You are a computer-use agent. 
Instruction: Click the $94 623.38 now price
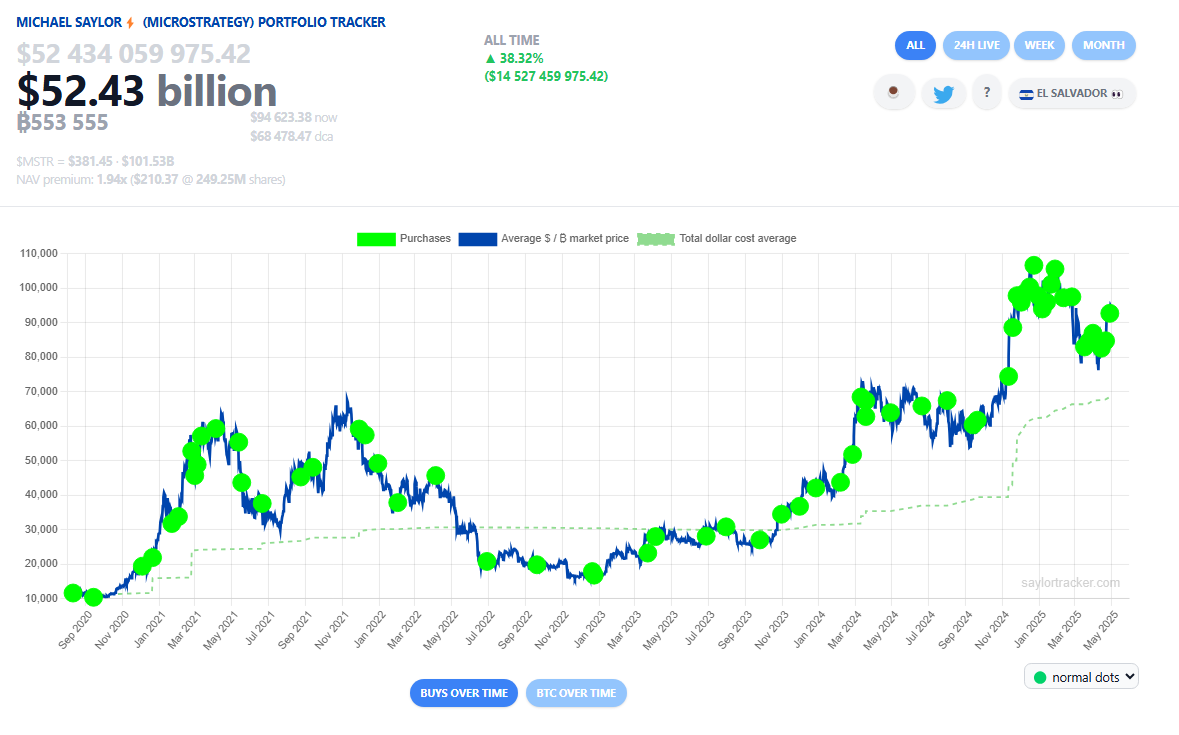[x=294, y=117]
